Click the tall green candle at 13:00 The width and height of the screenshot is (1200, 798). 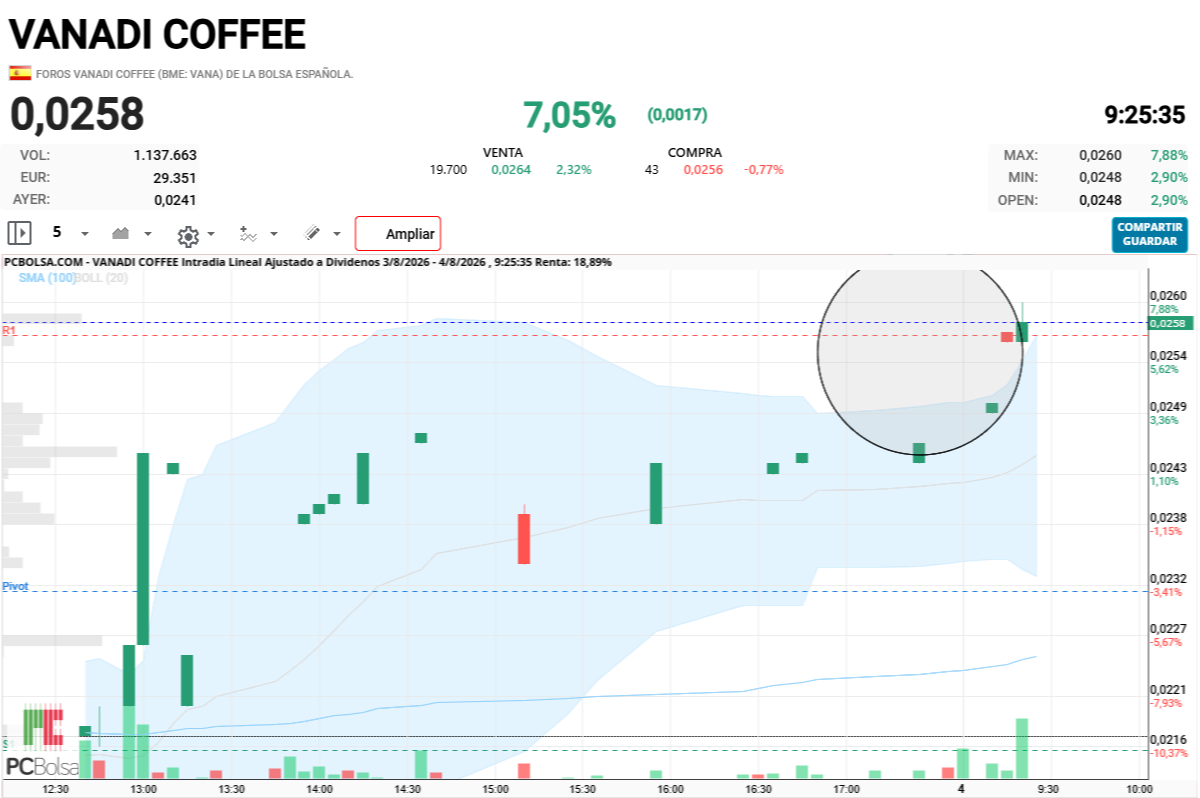coord(143,549)
